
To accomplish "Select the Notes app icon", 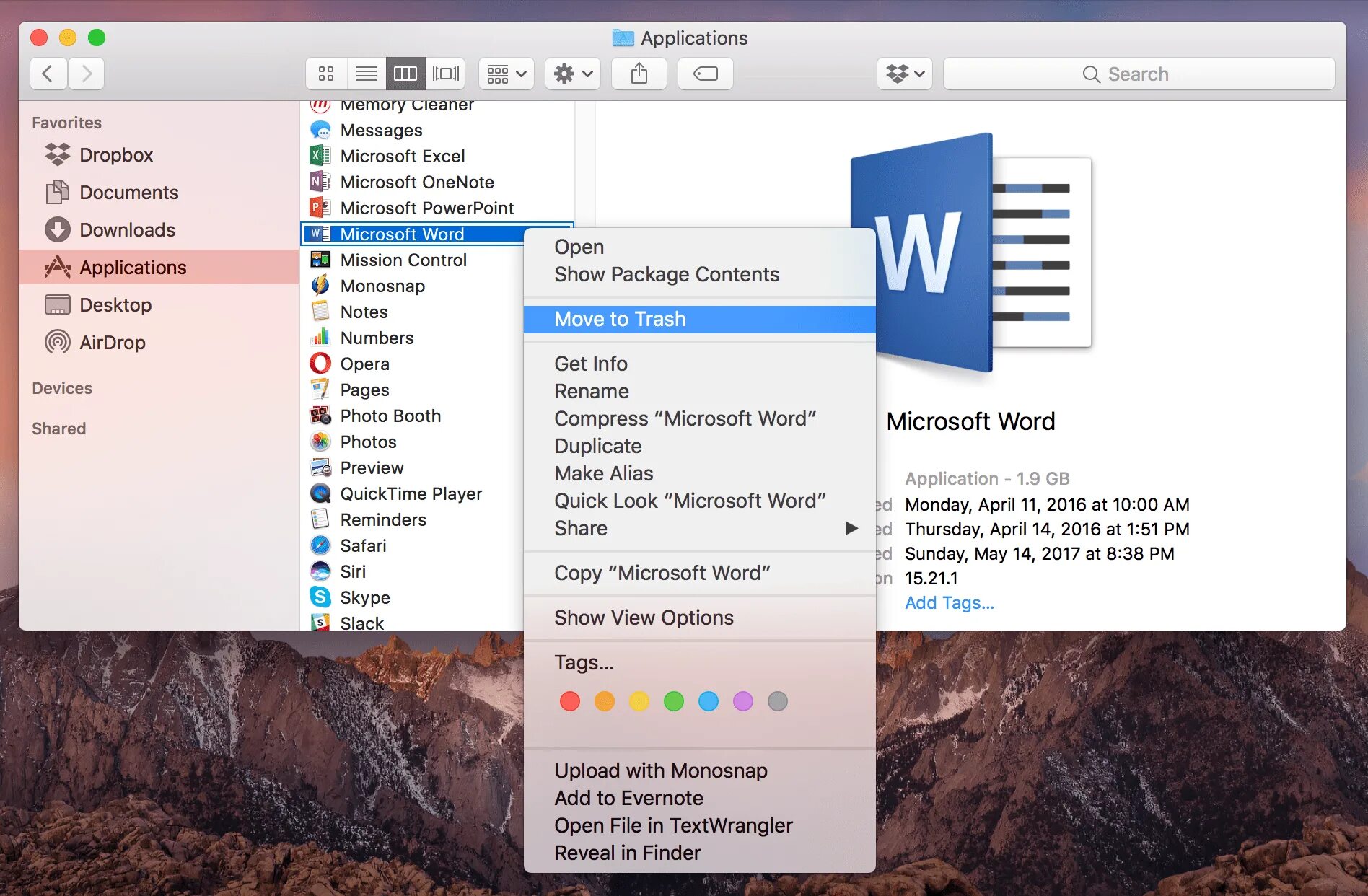I will (320, 312).
